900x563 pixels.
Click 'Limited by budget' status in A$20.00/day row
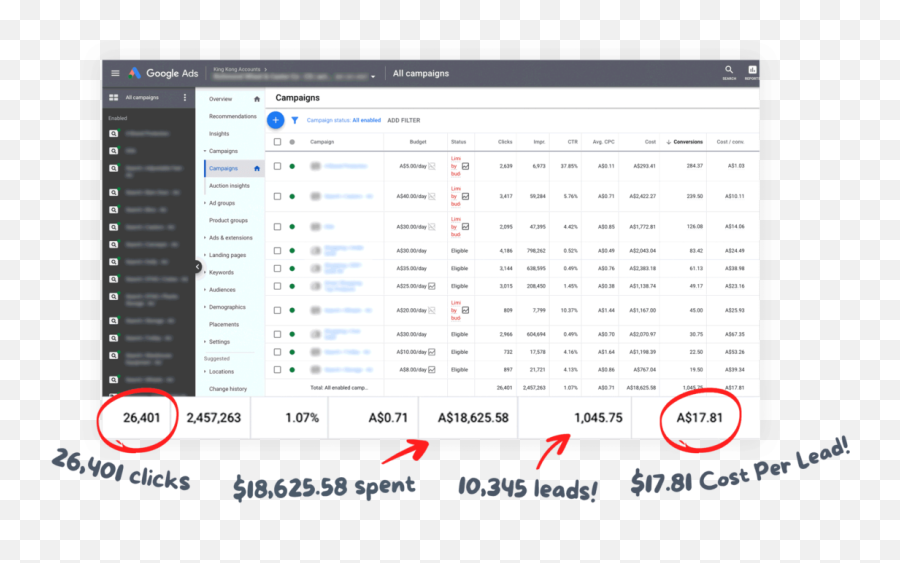point(456,310)
